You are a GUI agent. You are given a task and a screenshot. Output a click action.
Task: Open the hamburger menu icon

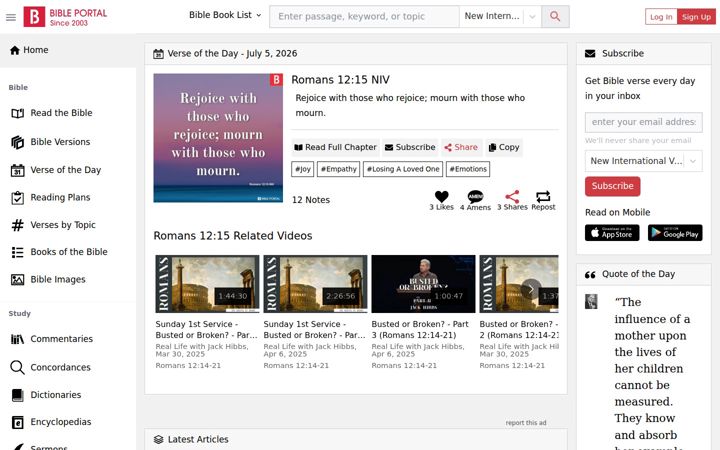tap(11, 17)
